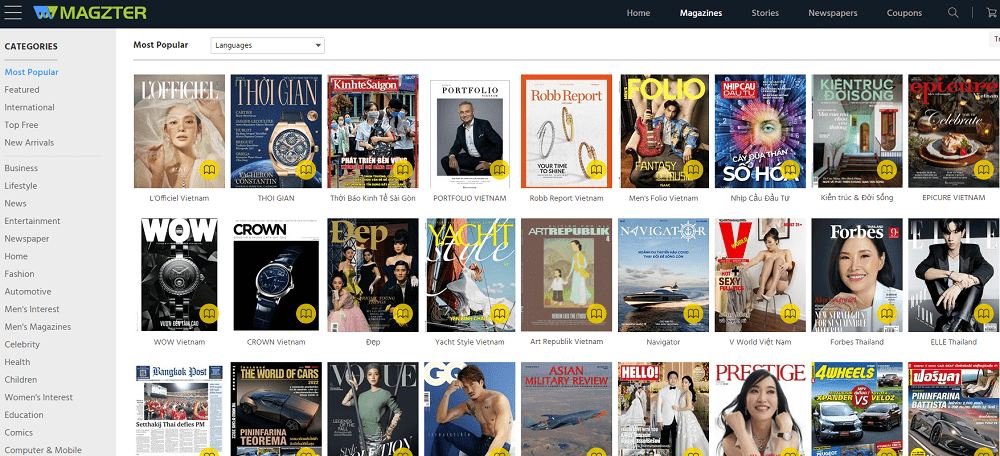Select Men's Magazines category
This screenshot has height=456, width=1000.
(x=38, y=327)
